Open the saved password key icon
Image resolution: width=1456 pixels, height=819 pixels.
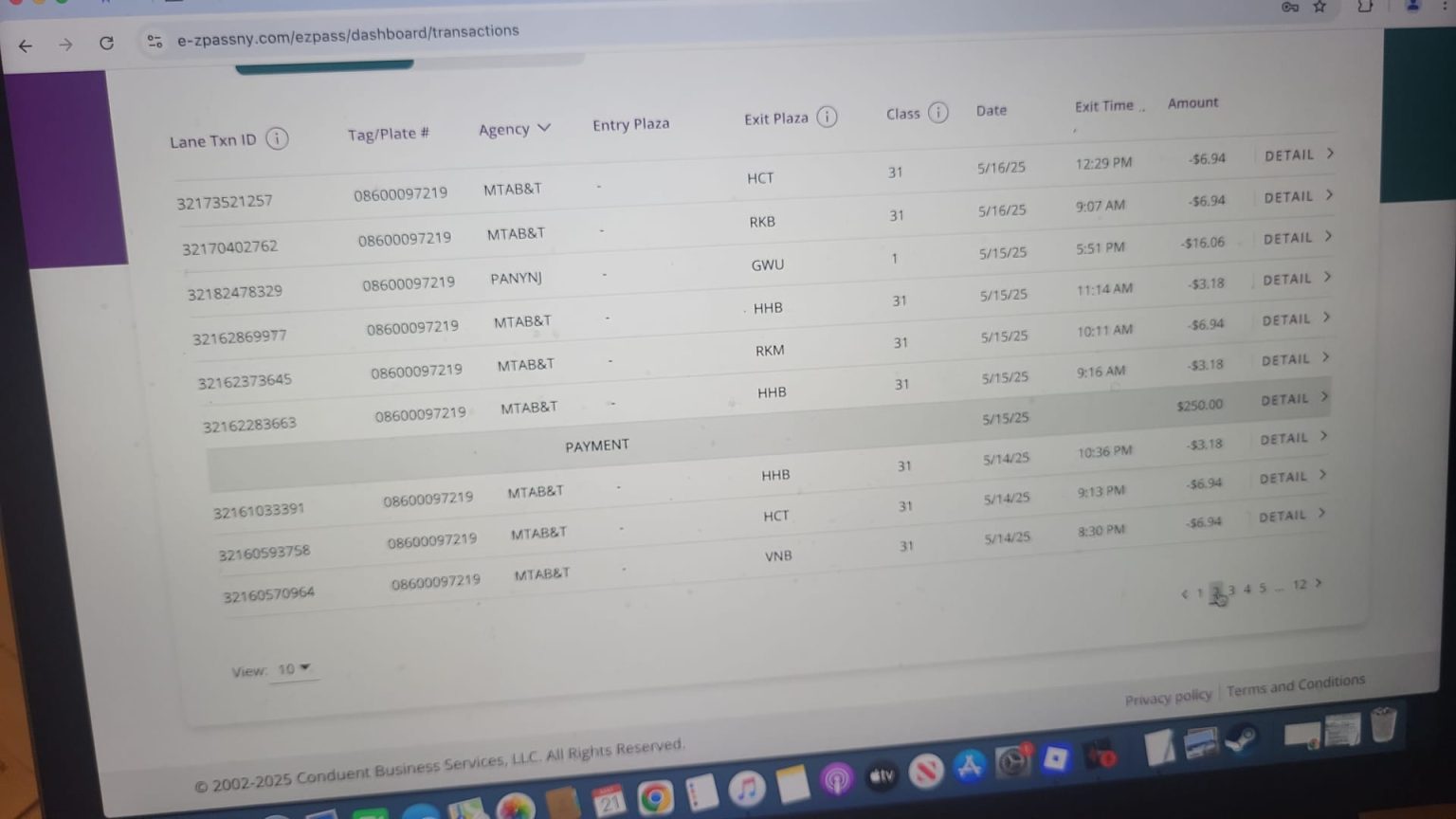coord(1290,7)
